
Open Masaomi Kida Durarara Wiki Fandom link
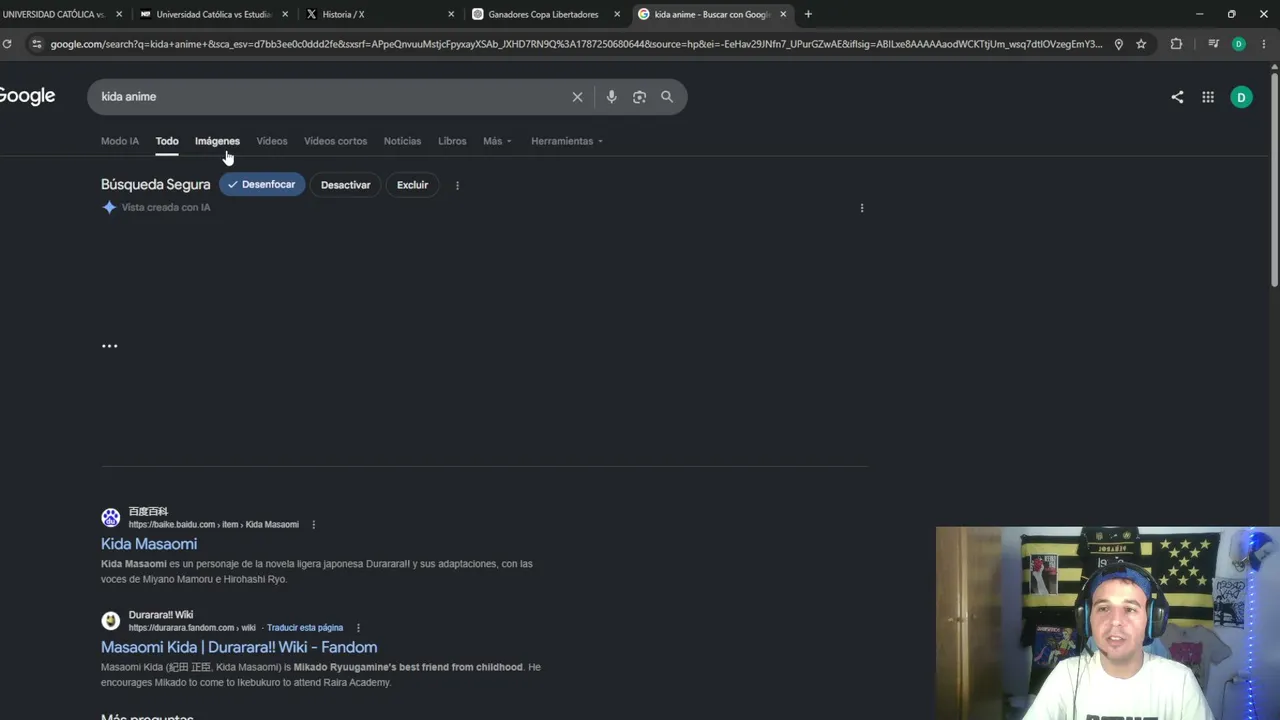[239, 647]
